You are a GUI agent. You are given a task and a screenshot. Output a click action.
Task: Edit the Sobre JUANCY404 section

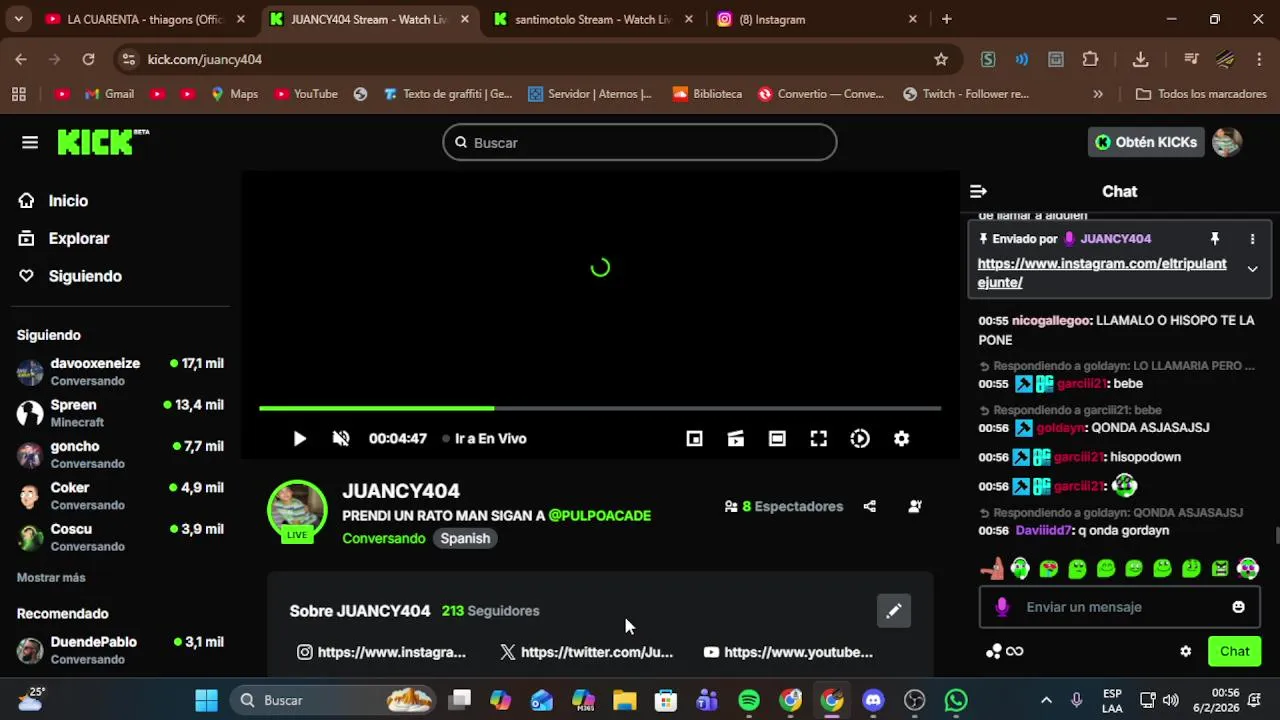[894, 610]
